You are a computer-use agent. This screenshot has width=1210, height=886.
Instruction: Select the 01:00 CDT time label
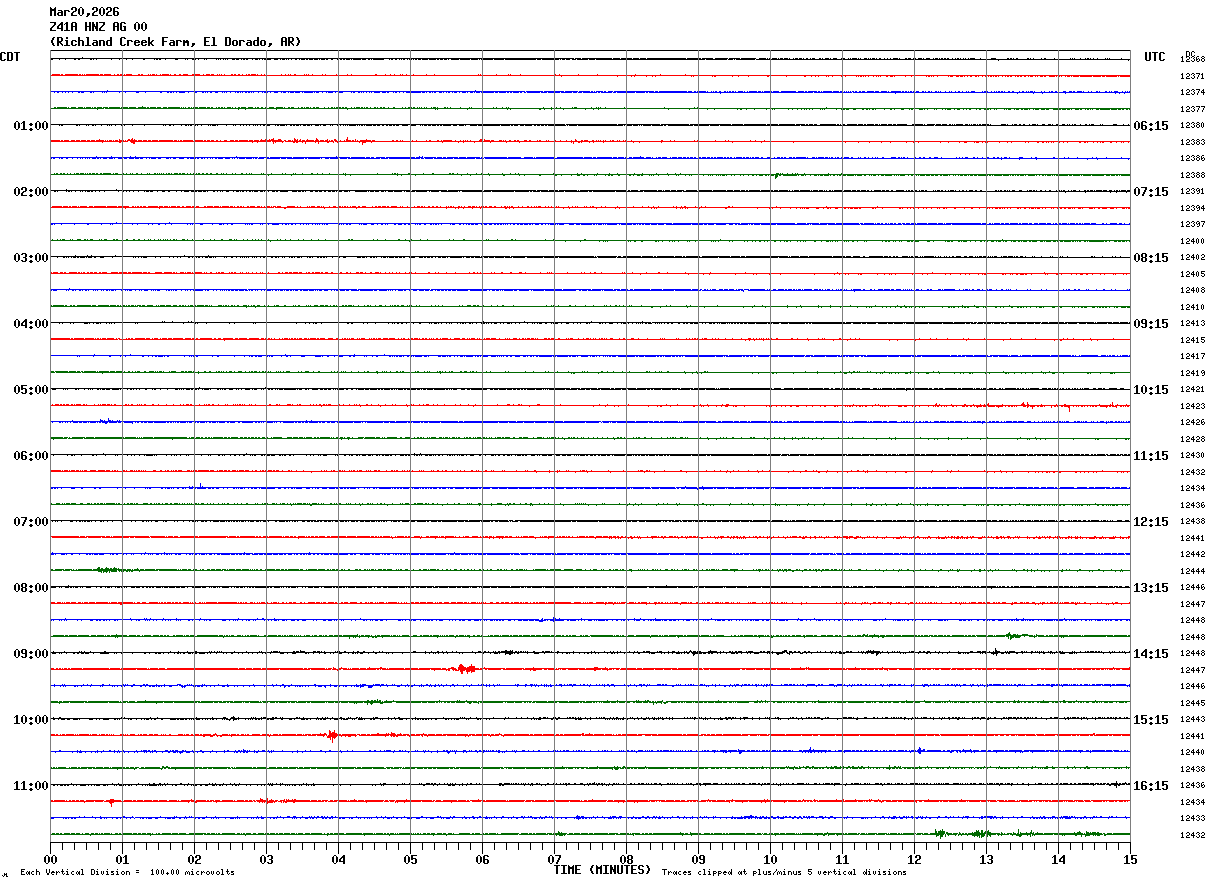[x=30, y=126]
